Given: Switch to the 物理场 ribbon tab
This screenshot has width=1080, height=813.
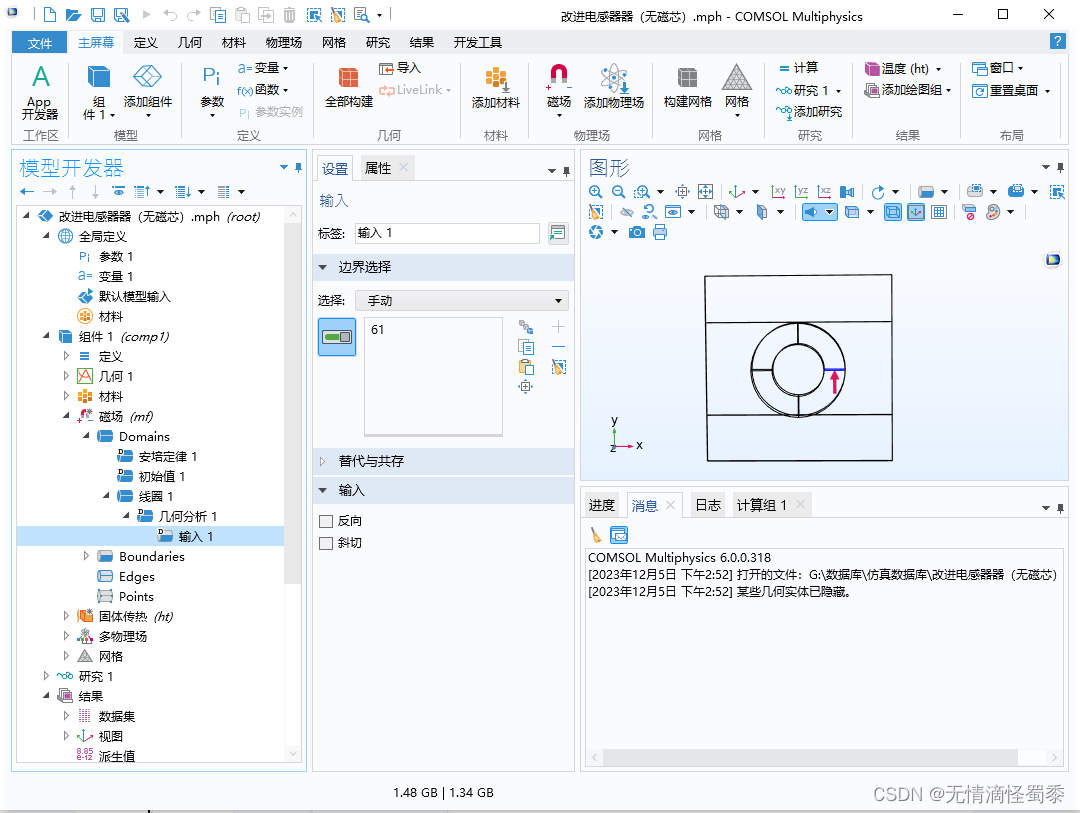Looking at the screenshot, I should (x=284, y=43).
